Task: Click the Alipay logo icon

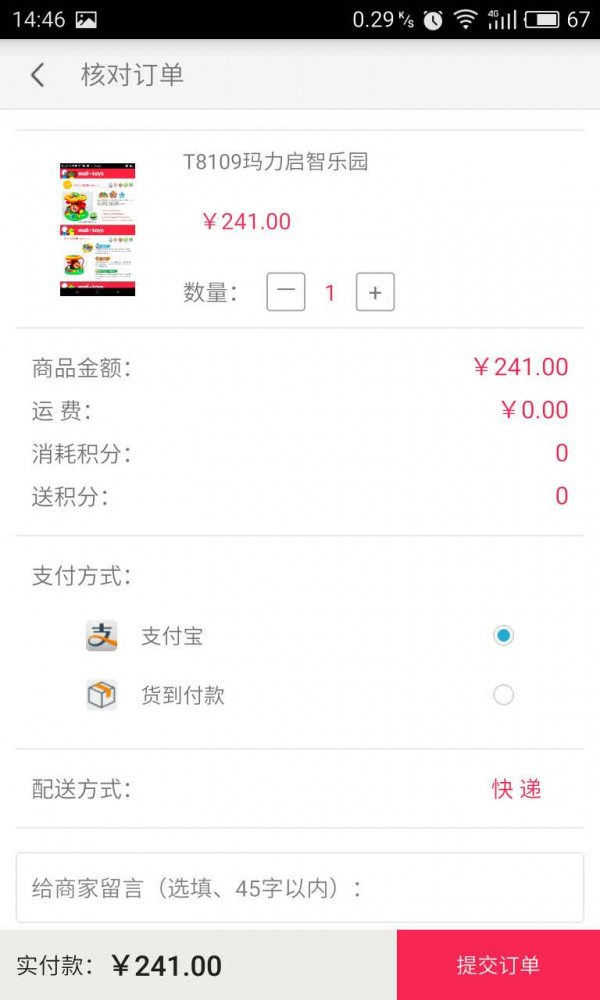Action: coord(101,636)
